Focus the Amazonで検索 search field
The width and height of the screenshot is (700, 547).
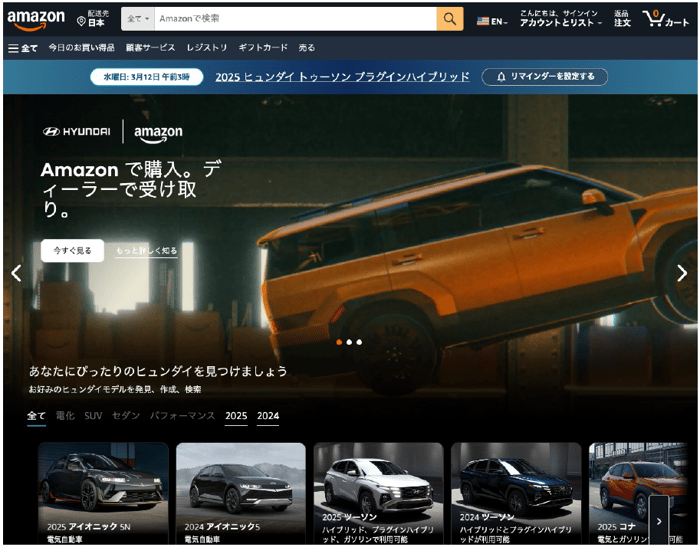[296, 19]
